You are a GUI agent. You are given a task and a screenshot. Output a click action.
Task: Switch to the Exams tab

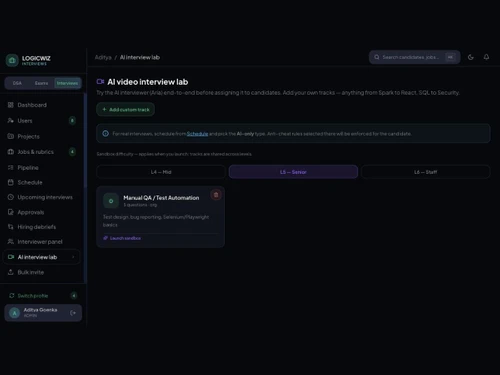click(41, 83)
